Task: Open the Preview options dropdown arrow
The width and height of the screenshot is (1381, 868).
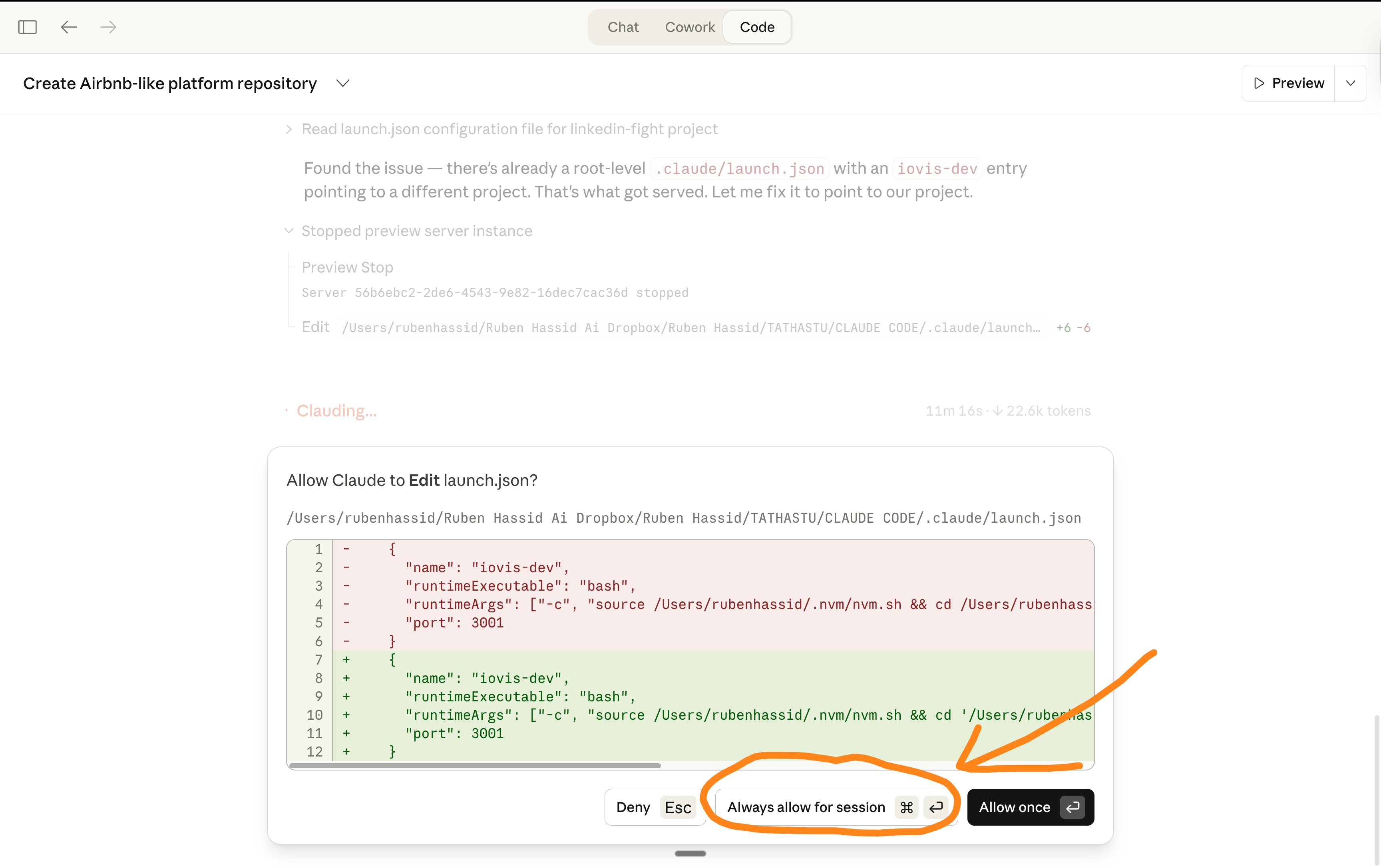Action: pos(1351,83)
